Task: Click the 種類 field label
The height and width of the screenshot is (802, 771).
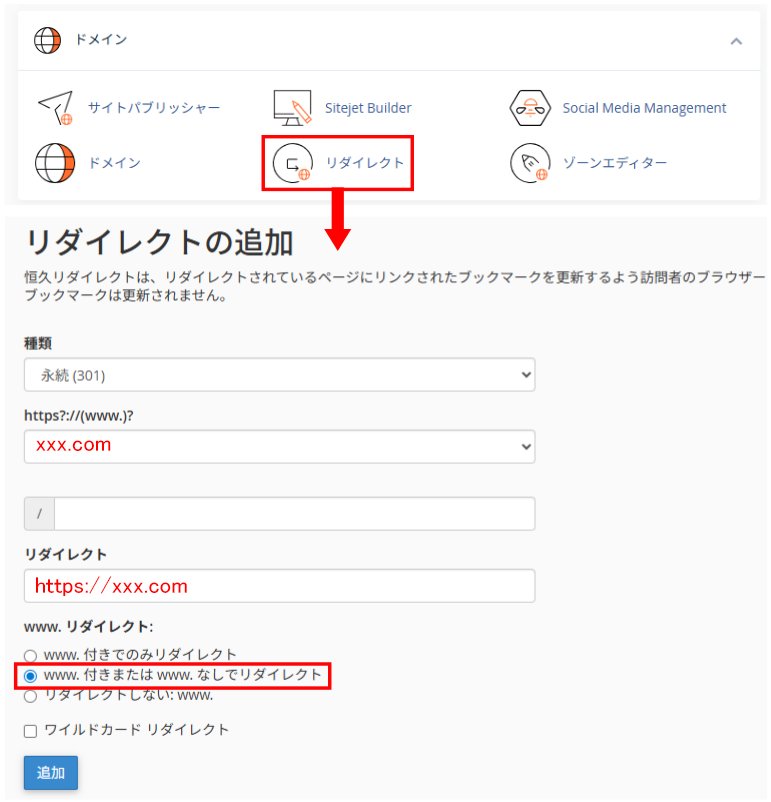Action: tap(38, 343)
